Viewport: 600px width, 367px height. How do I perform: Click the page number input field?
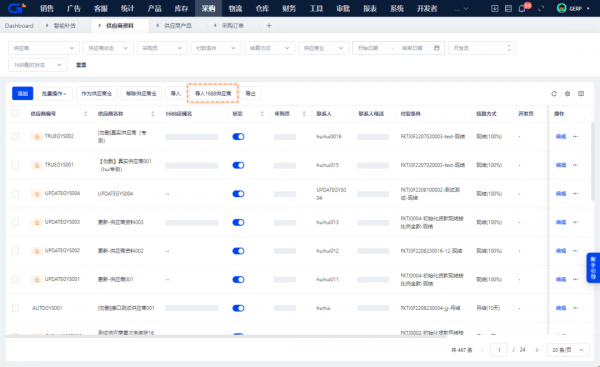coord(499,350)
